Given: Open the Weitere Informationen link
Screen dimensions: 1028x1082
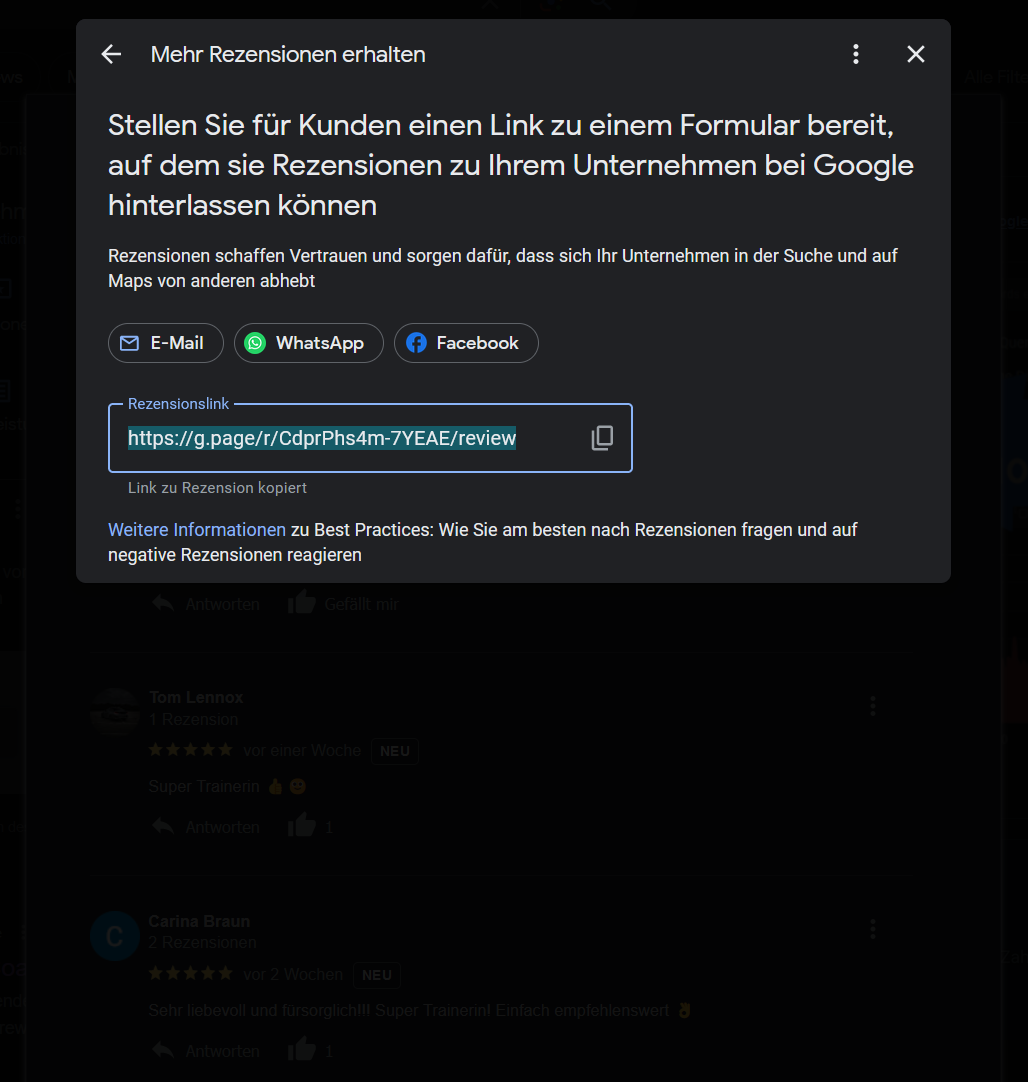Looking at the screenshot, I should tap(197, 530).
